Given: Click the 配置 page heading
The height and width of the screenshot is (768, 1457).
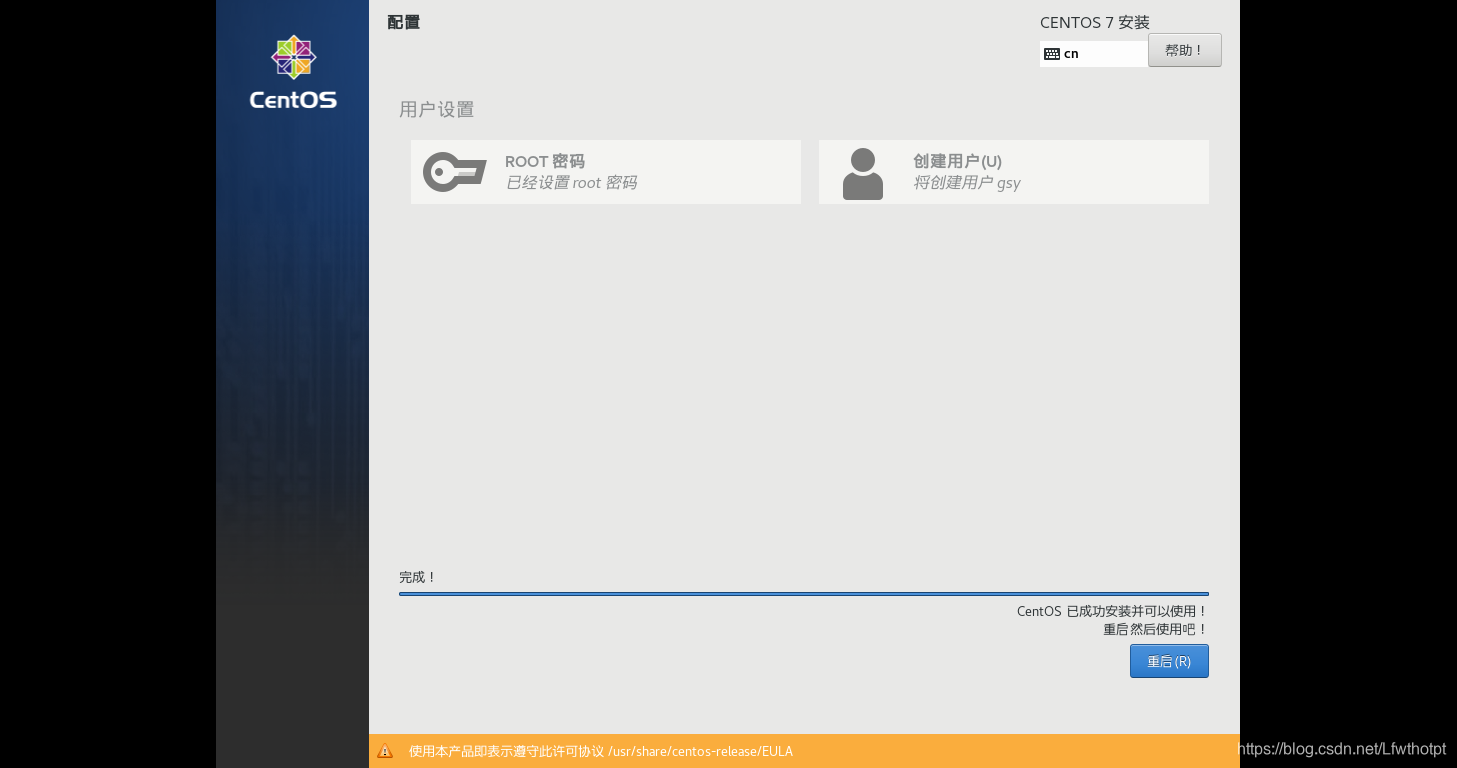Looking at the screenshot, I should pyautogui.click(x=404, y=22).
